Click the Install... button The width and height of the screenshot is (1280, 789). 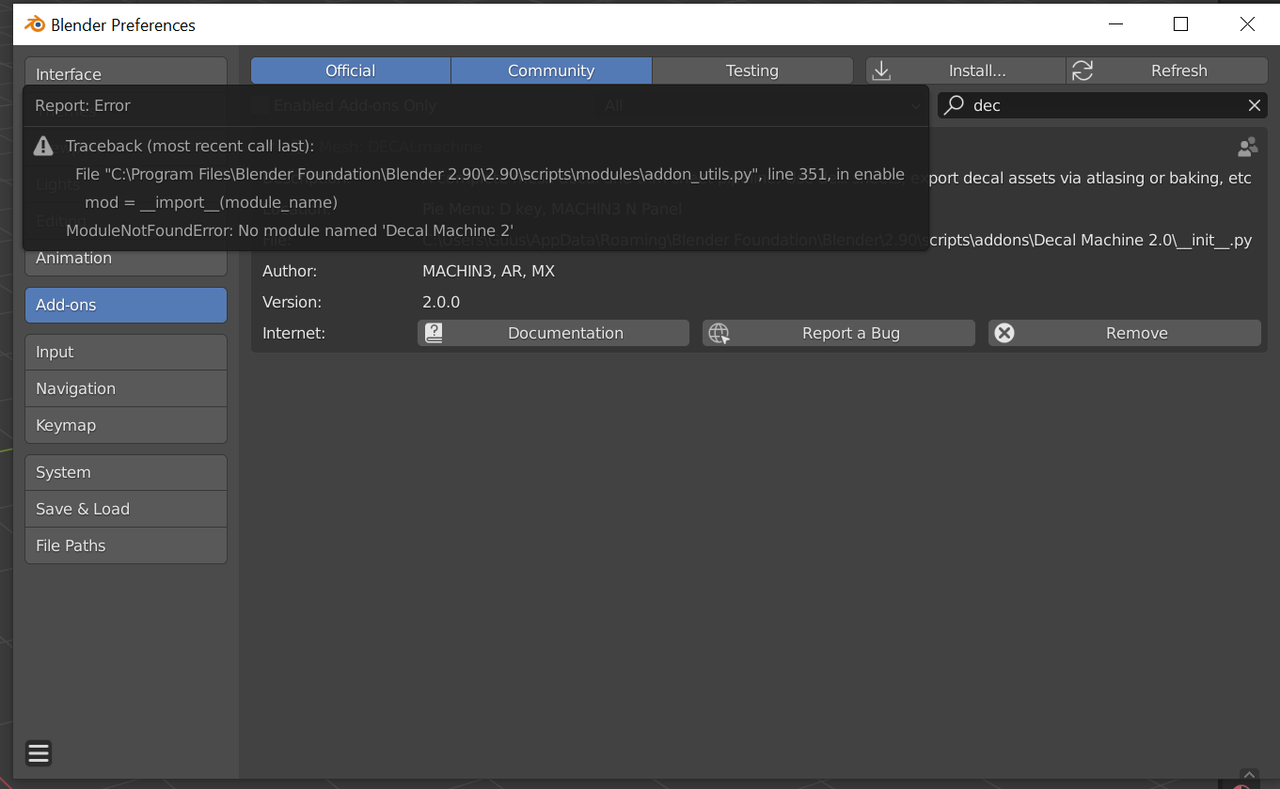(965, 71)
